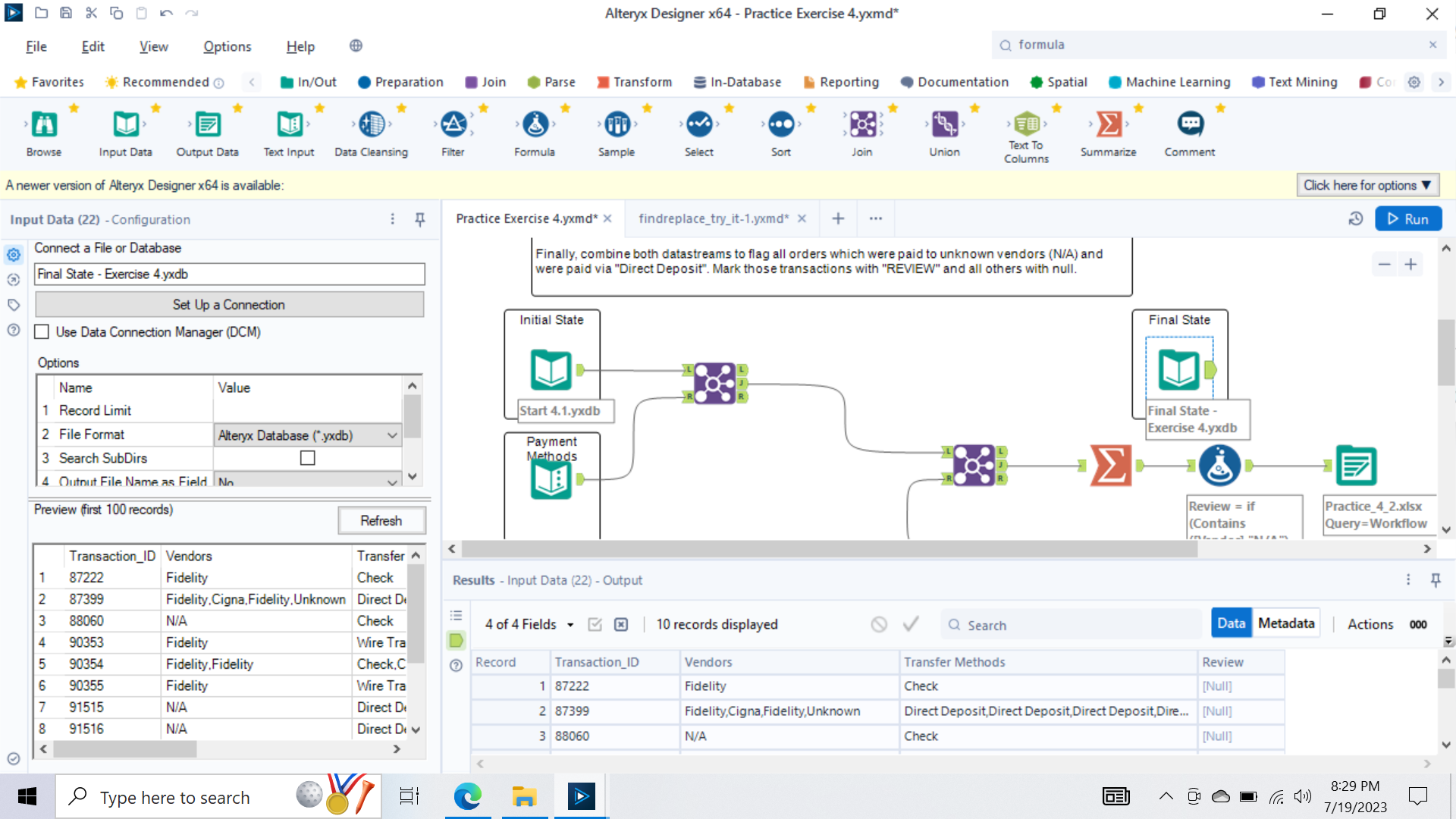Zoom in on the canvas
This screenshot has width=1456, height=819.
click(x=1410, y=265)
